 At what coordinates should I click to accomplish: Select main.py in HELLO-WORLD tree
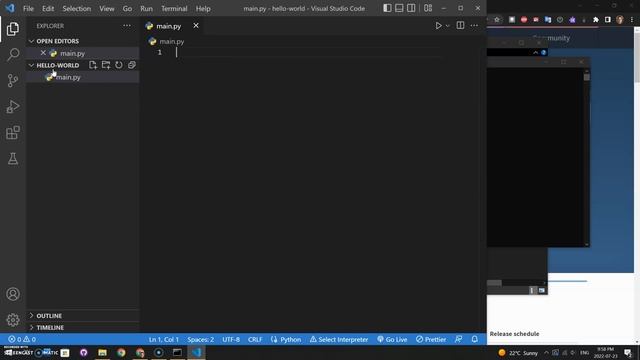pos(83,77)
